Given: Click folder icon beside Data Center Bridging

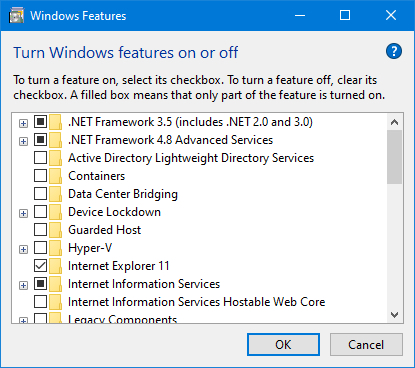Looking at the screenshot, I should tap(56, 194).
